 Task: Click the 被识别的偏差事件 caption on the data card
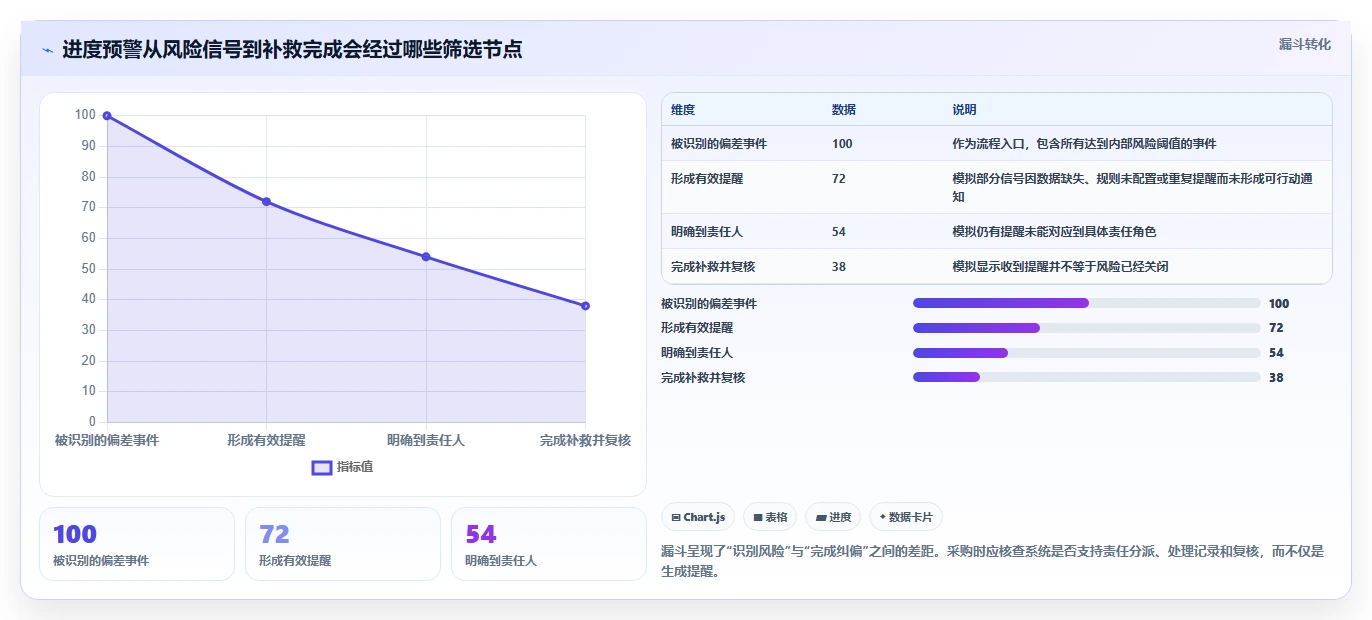[x=101, y=561]
